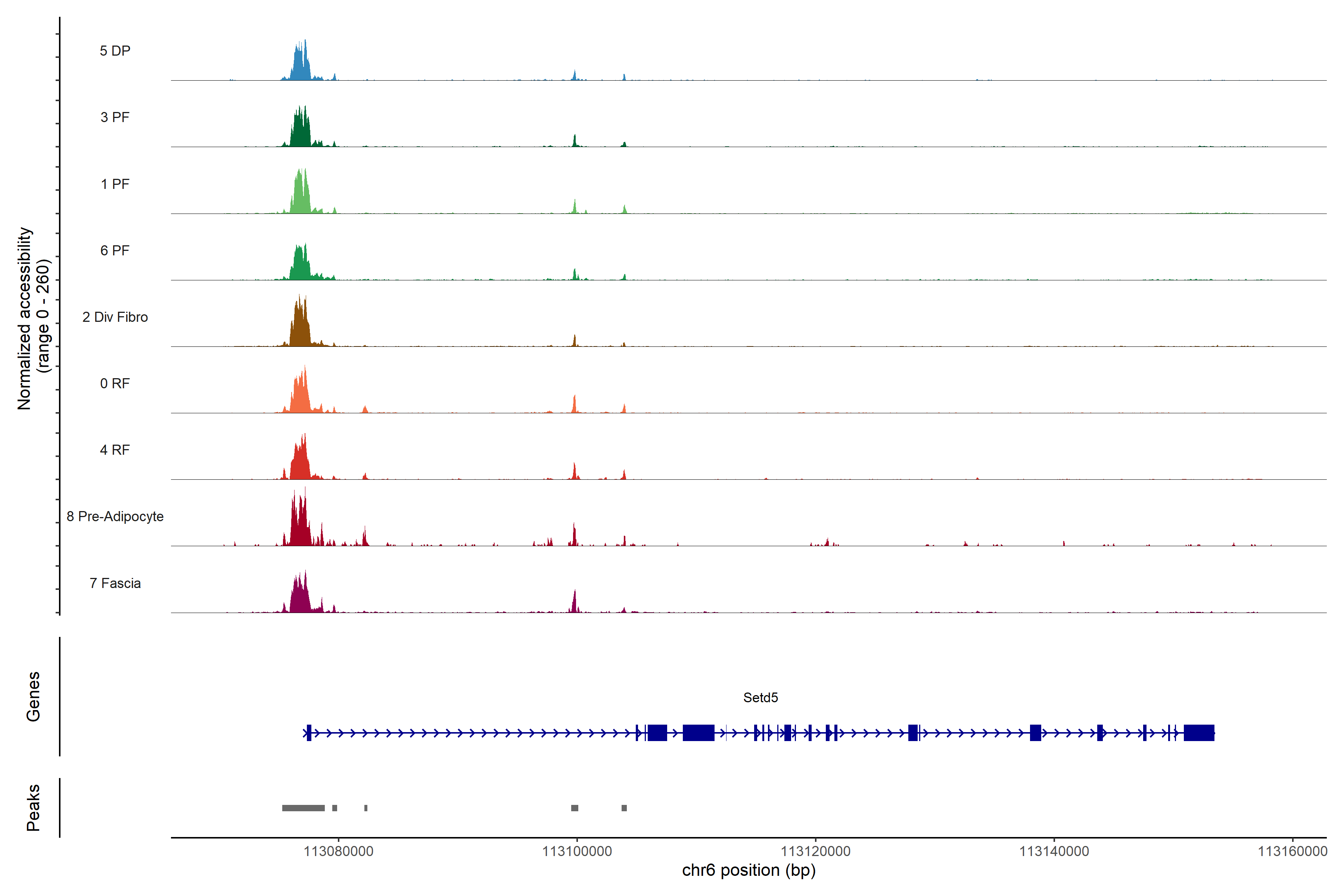Click the 2 Div Fibro label

pos(115,317)
